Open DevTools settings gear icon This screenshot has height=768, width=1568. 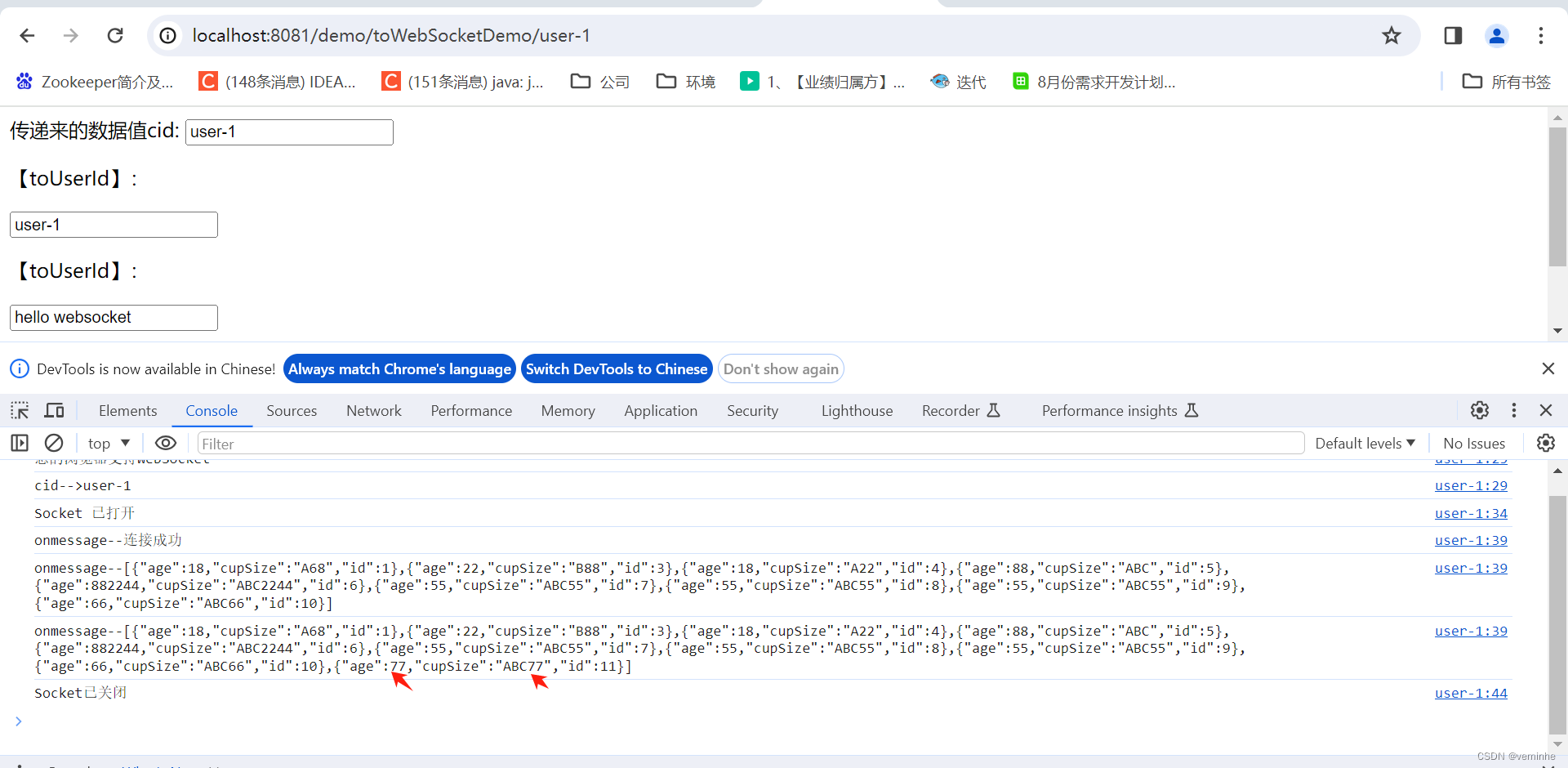click(1480, 410)
